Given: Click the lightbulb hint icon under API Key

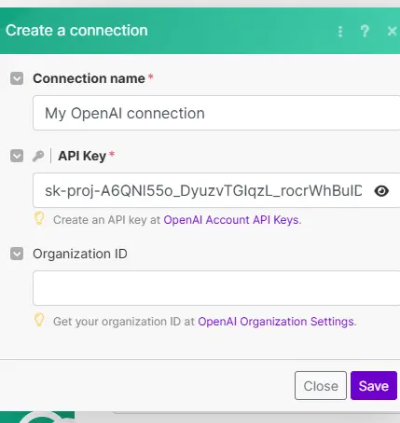Looking at the screenshot, I should tap(39, 218).
